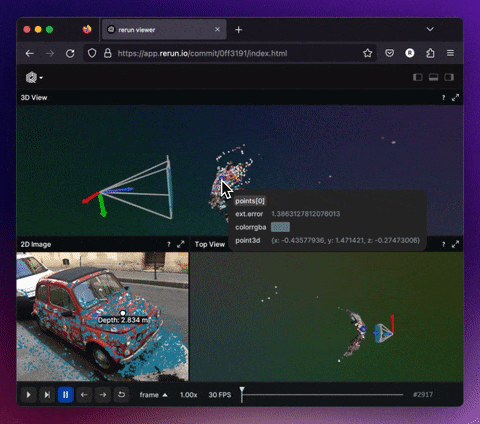480x424 pixels.
Task: Open the Rerun logo menu
Action: tap(34, 78)
